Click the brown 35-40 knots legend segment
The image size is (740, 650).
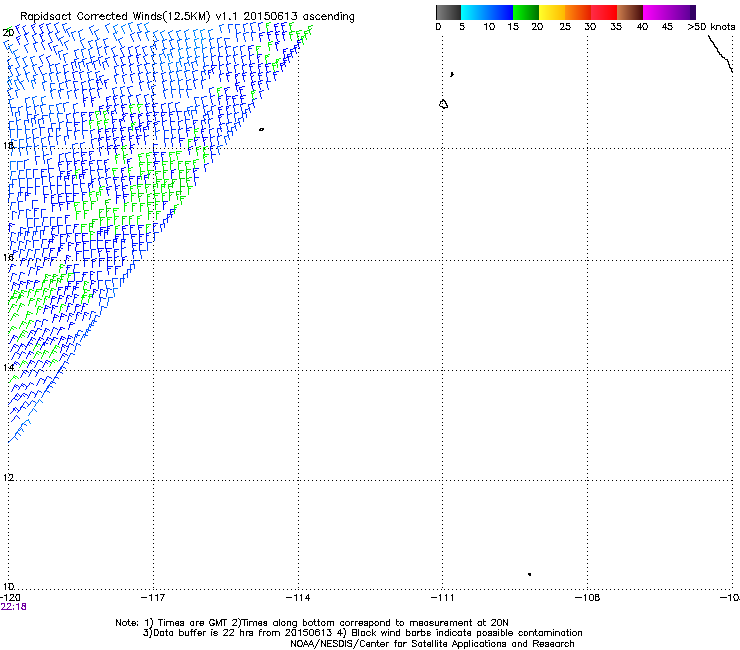click(630, 12)
